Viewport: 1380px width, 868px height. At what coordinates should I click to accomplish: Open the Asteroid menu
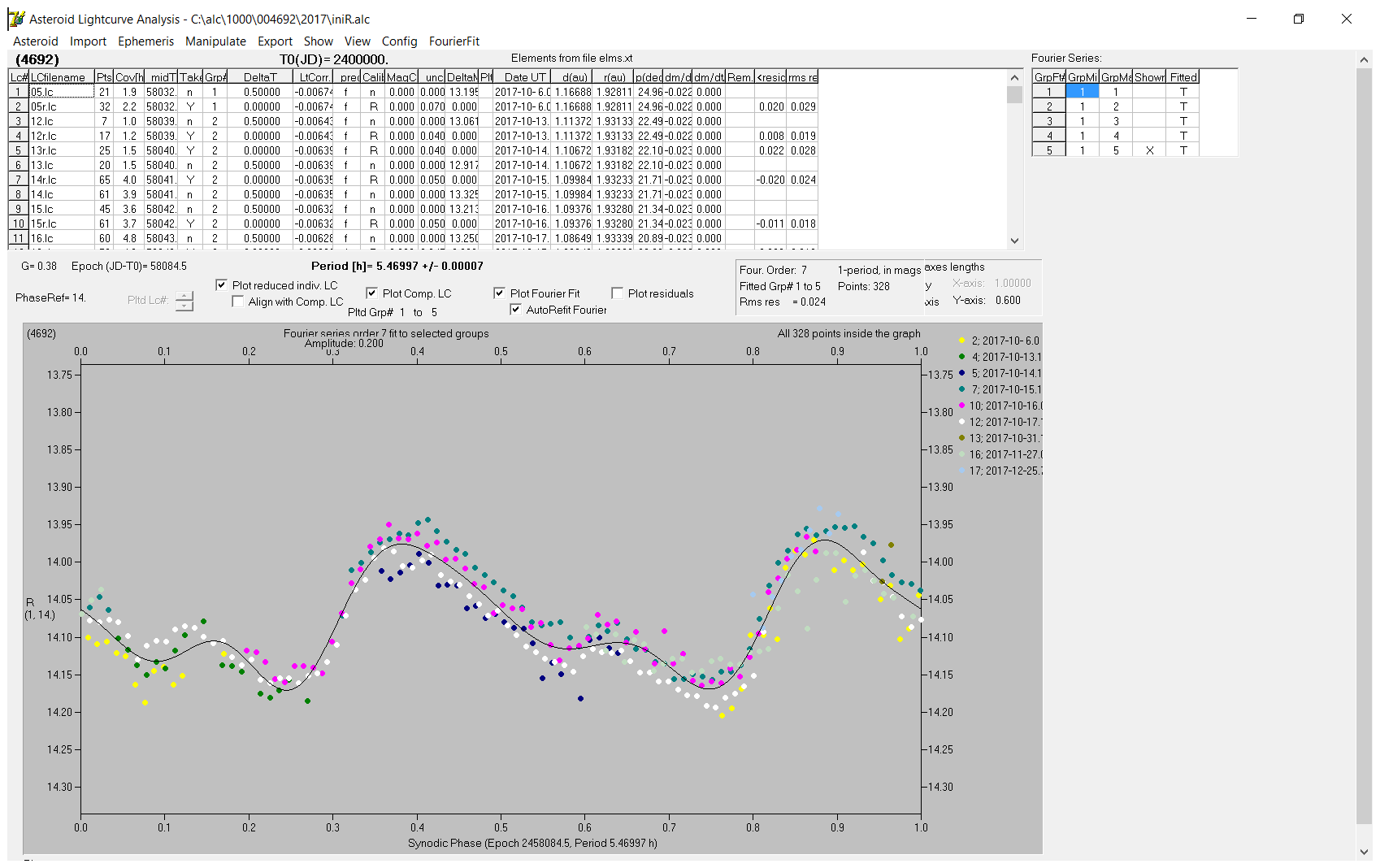[36, 41]
